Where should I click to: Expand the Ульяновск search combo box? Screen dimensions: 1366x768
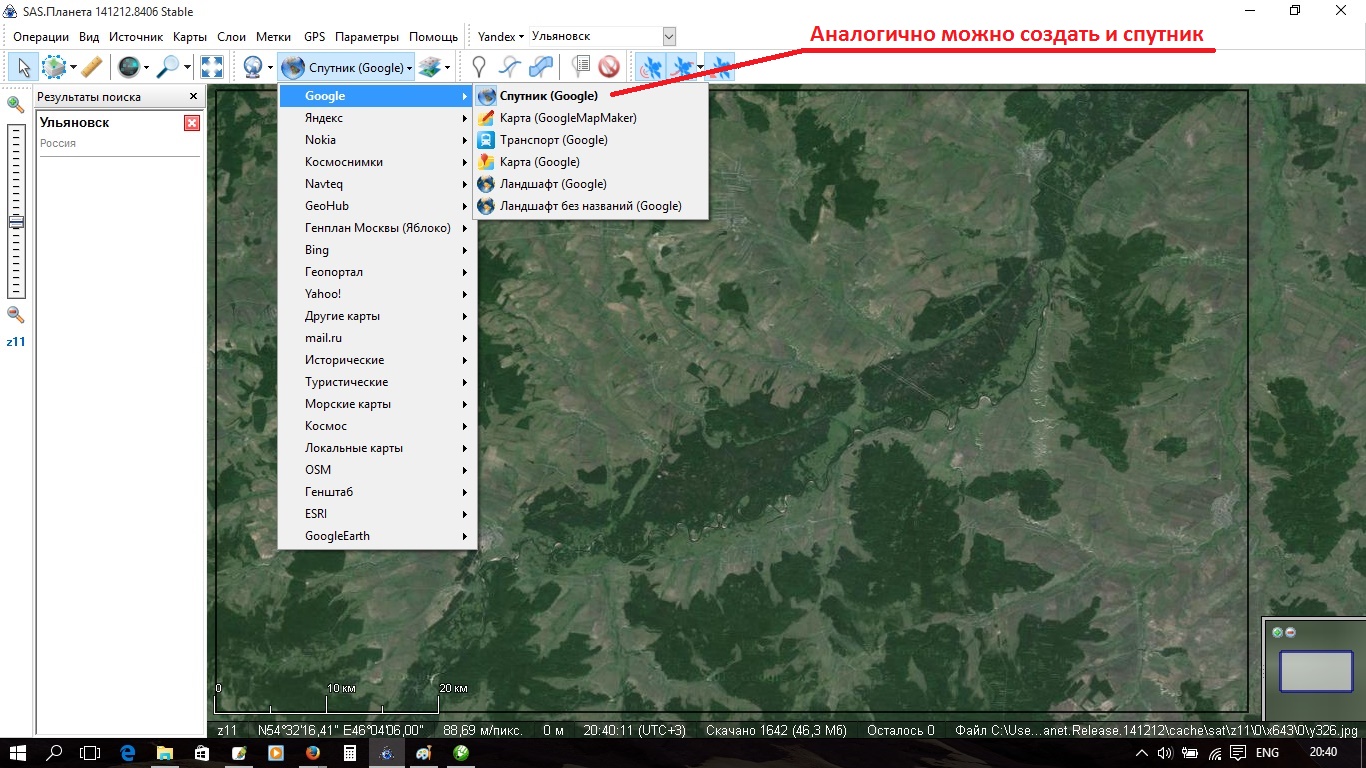click(x=669, y=37)
